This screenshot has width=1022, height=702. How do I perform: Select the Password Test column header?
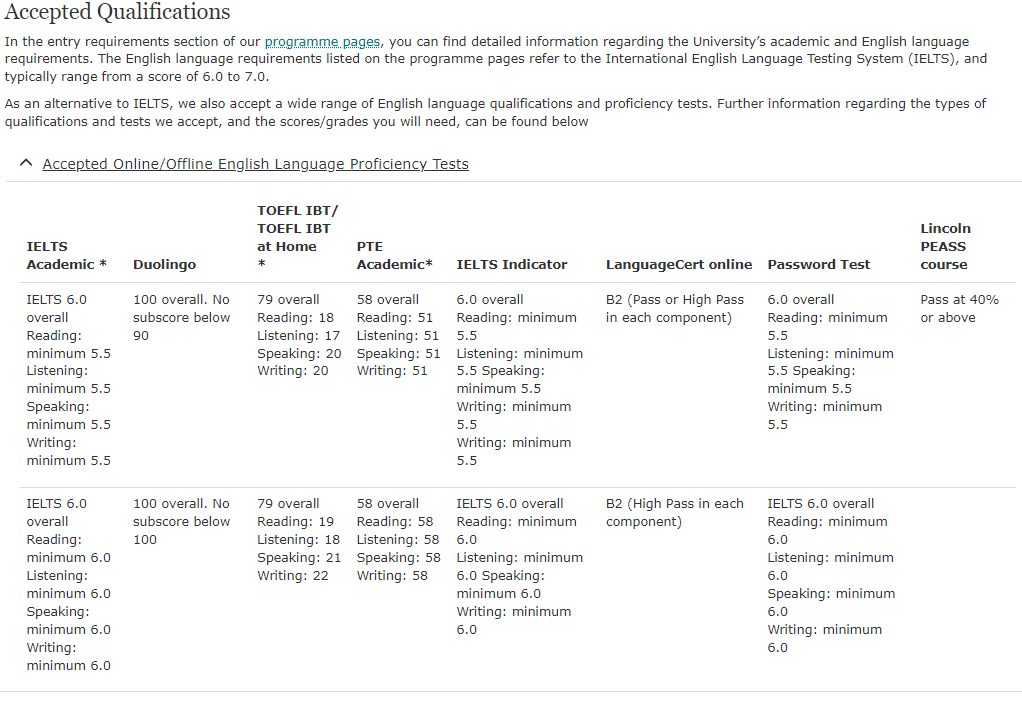[x=818, y=265]
